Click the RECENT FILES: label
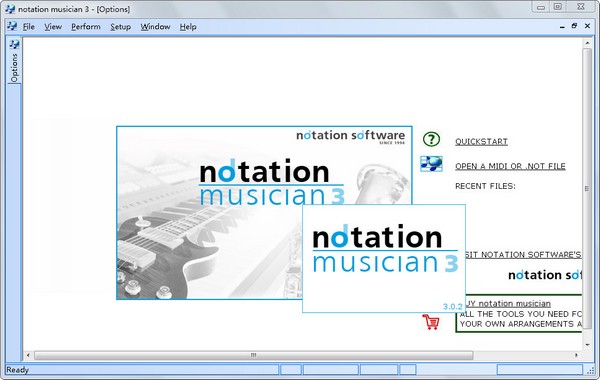Screen dimensions: 600x380 click(485, 186)
